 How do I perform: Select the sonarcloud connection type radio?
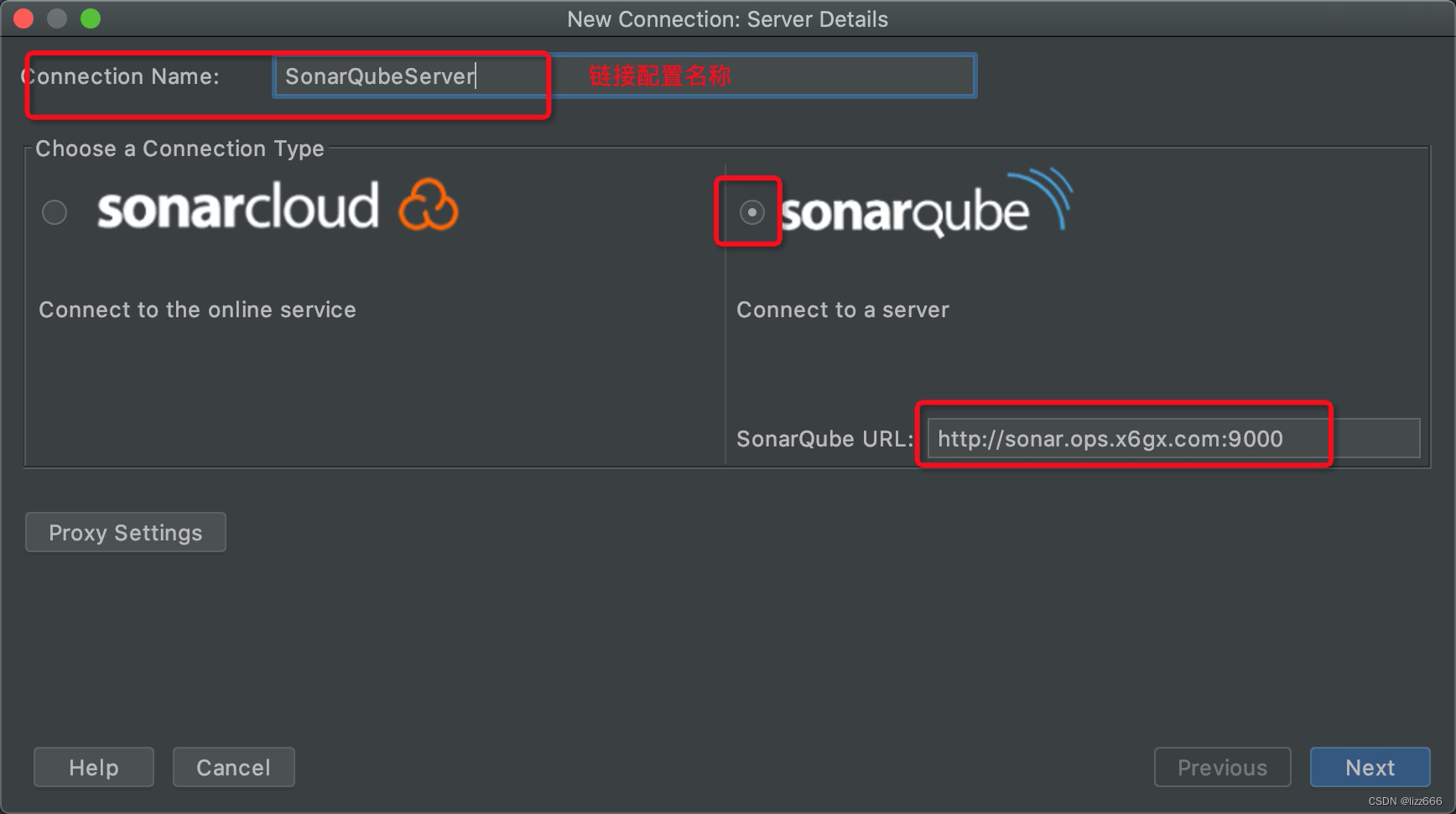pyautogui.click(x=54, y=212)
